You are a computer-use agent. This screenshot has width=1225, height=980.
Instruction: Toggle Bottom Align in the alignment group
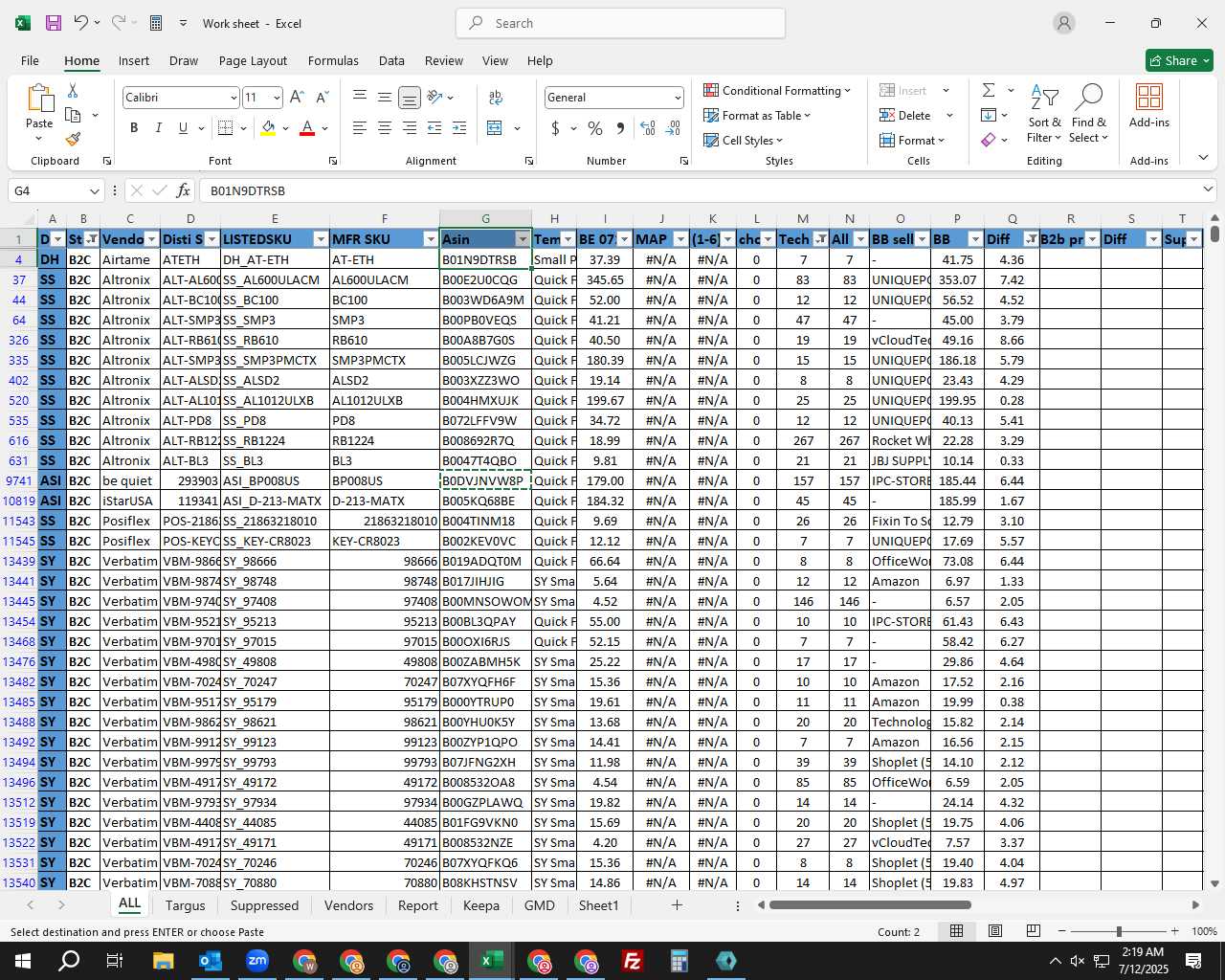pyautogui.click(x=410, y=98)
